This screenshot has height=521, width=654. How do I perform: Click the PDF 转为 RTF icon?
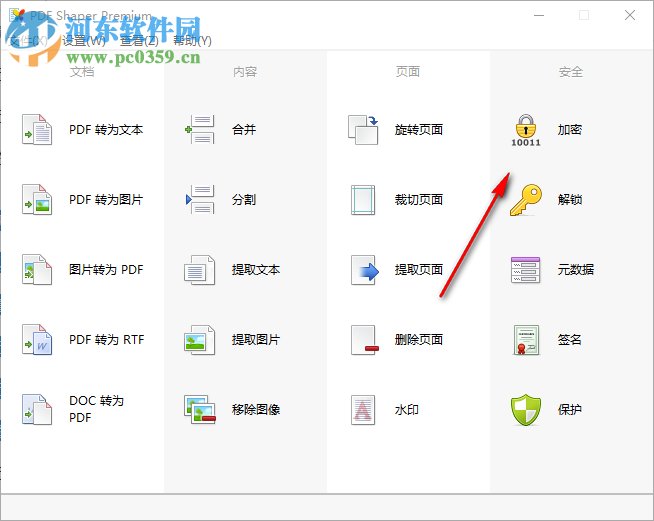click(37, 340)
